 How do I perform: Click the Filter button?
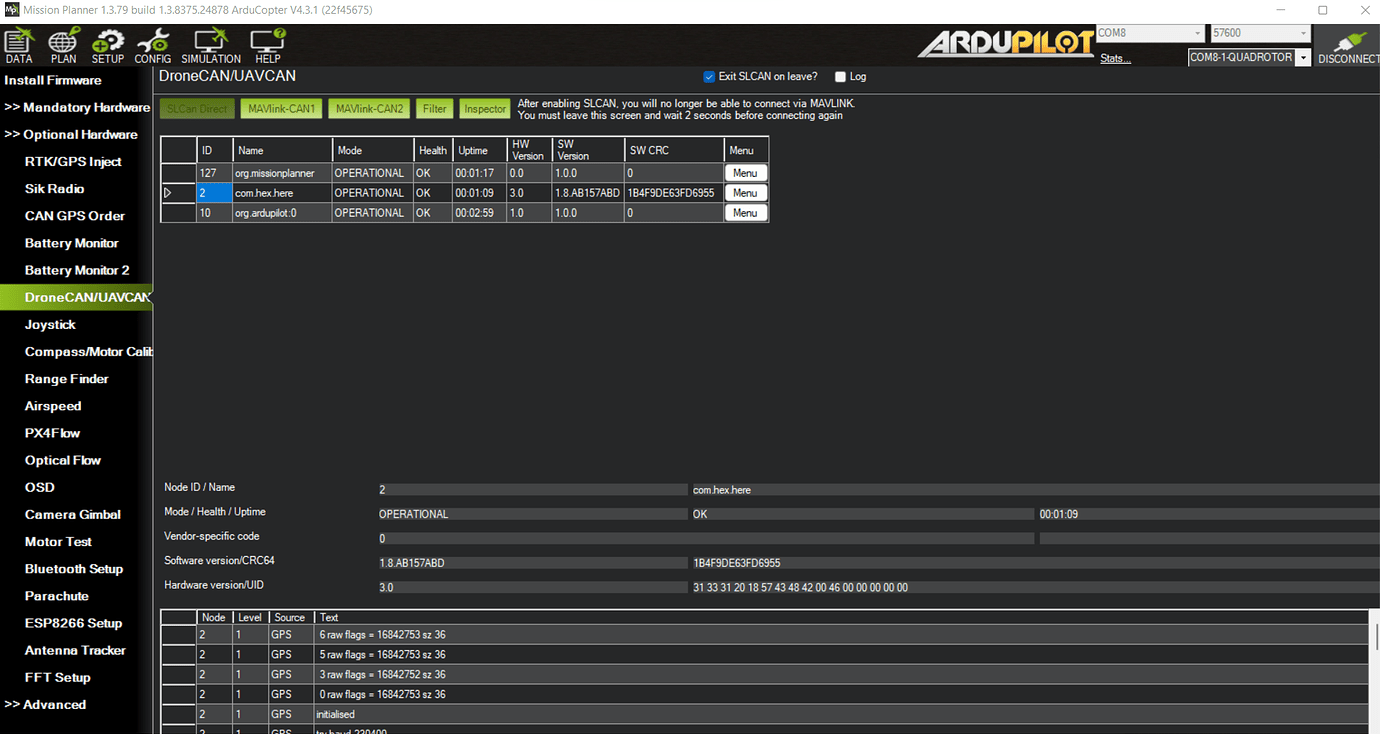pos(435,108)
